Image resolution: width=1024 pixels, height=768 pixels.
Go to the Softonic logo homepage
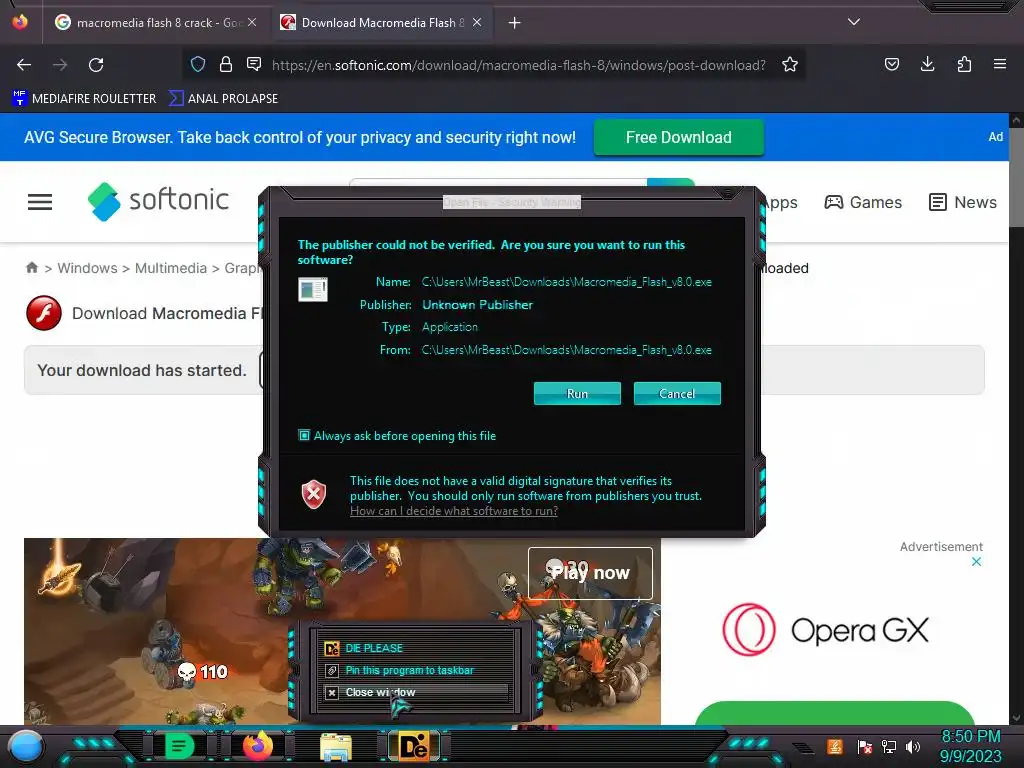[x=158, y=200]
